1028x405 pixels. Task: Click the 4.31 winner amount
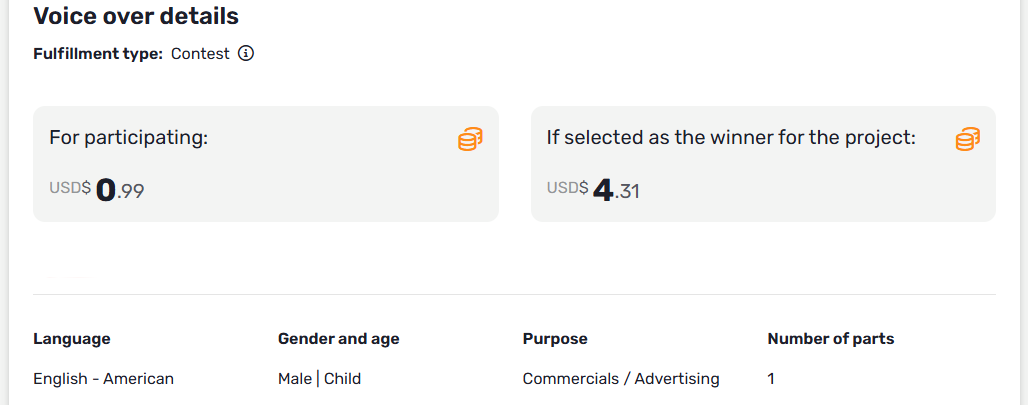616,190
